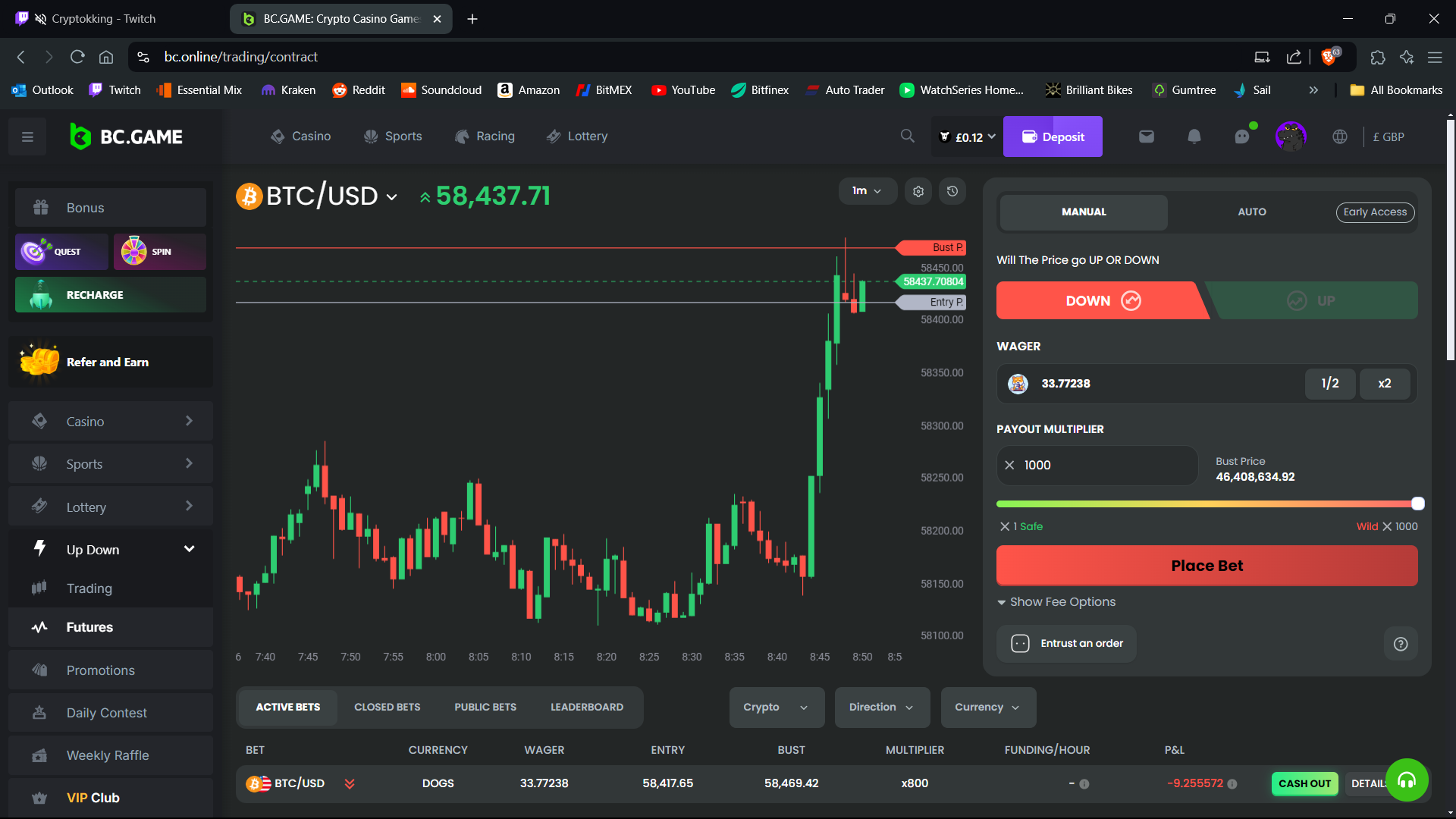Open BTC/USD pair selector
Image resolution: width=1456 pixels, height=819 pixels.
pyautogui.click(x=317, y=196)
